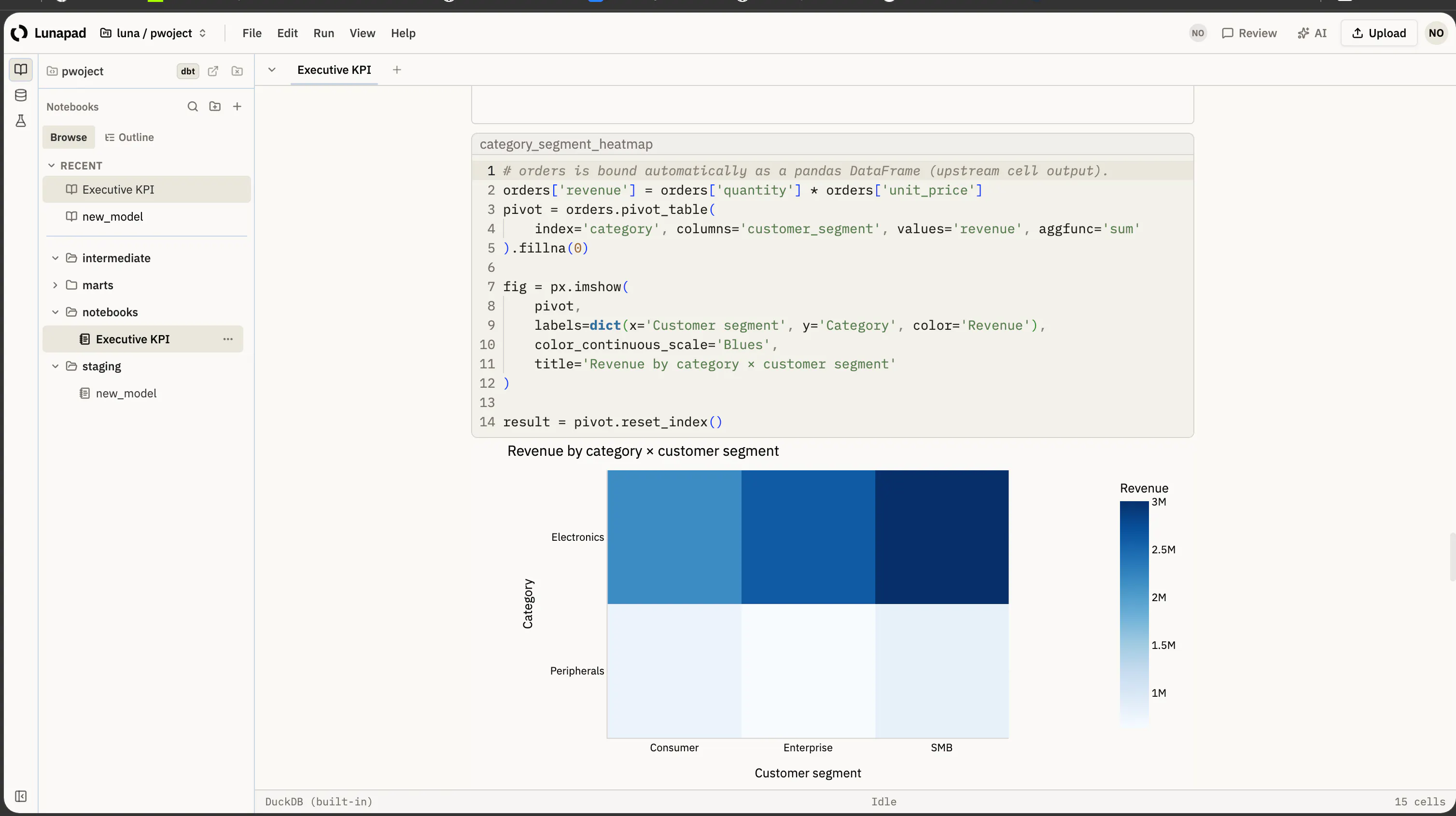
Task: Collapse the RECENT section
Action: (52, 166)
